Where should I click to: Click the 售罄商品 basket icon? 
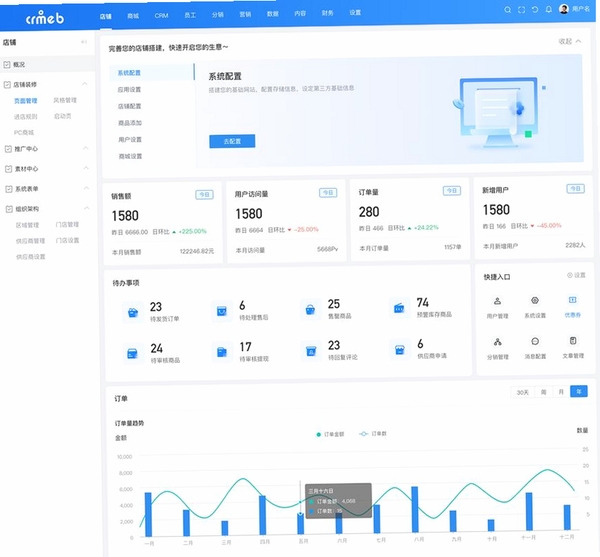point(310,309)
